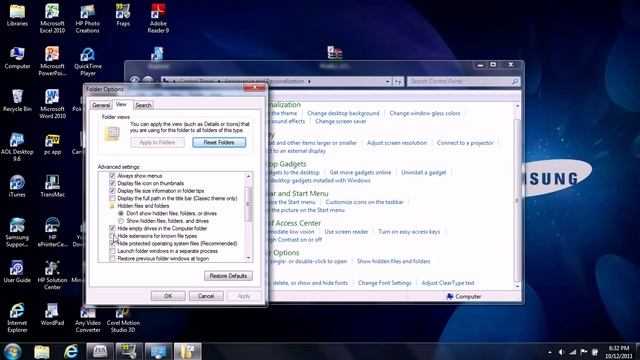Open Microsoft PowerPoint desktop icon
The width and height of the screenshot is (640, 360).
click(x=52, y=61)
